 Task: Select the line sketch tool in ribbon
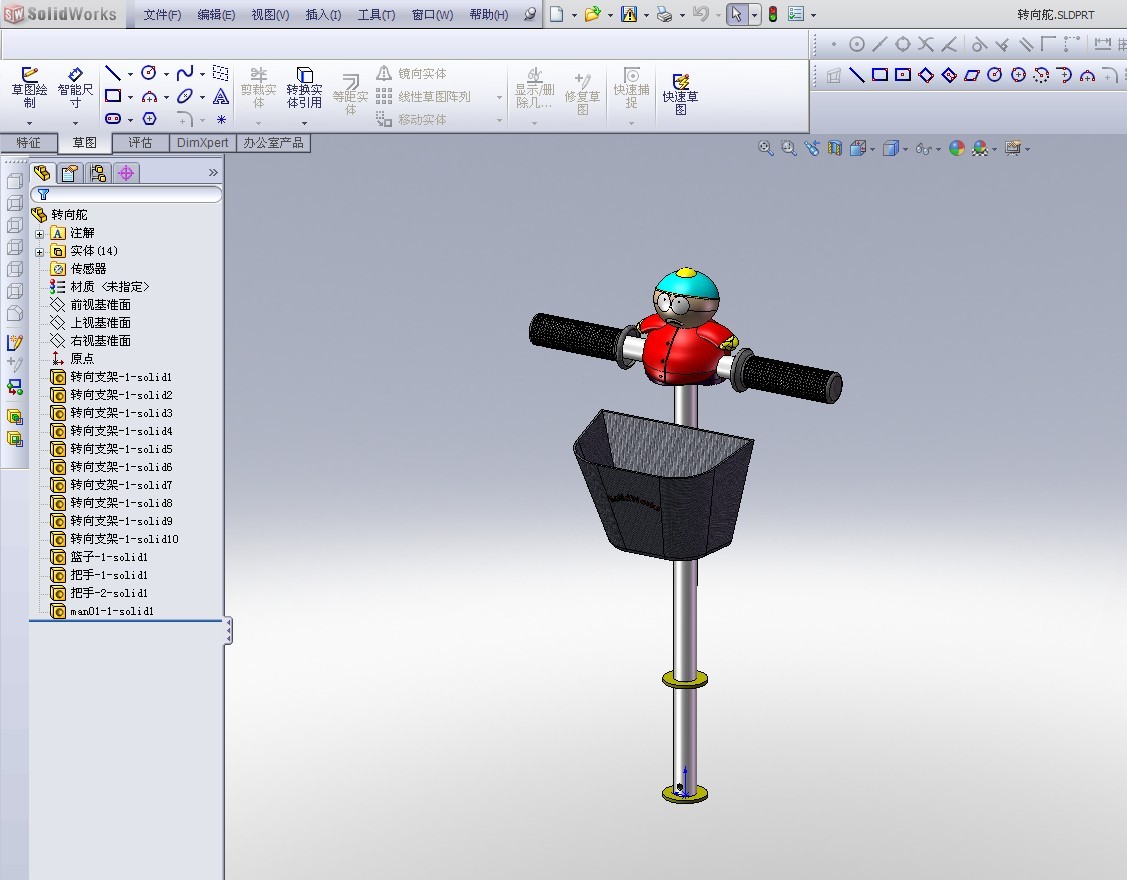[x=113, y=73]
